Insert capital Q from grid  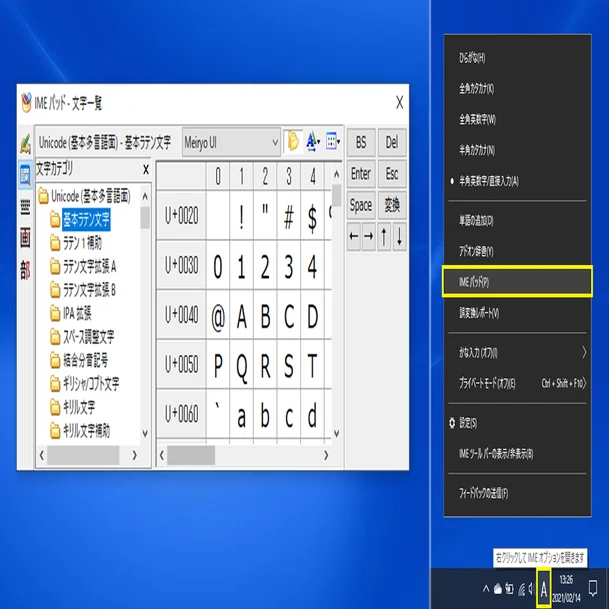(x=242, y=365)
